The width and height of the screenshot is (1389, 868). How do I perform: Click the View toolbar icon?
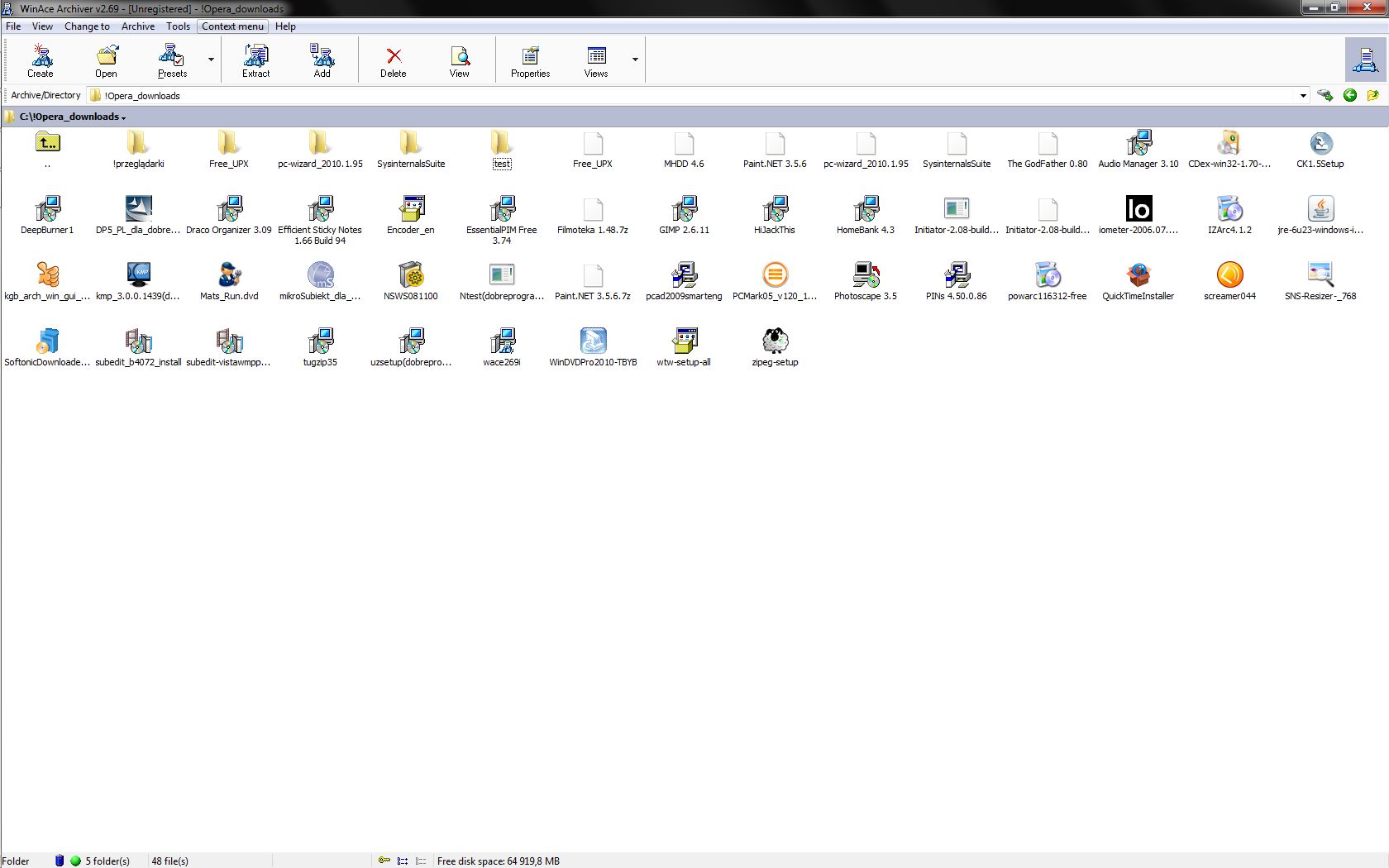[x=460, y=60]
